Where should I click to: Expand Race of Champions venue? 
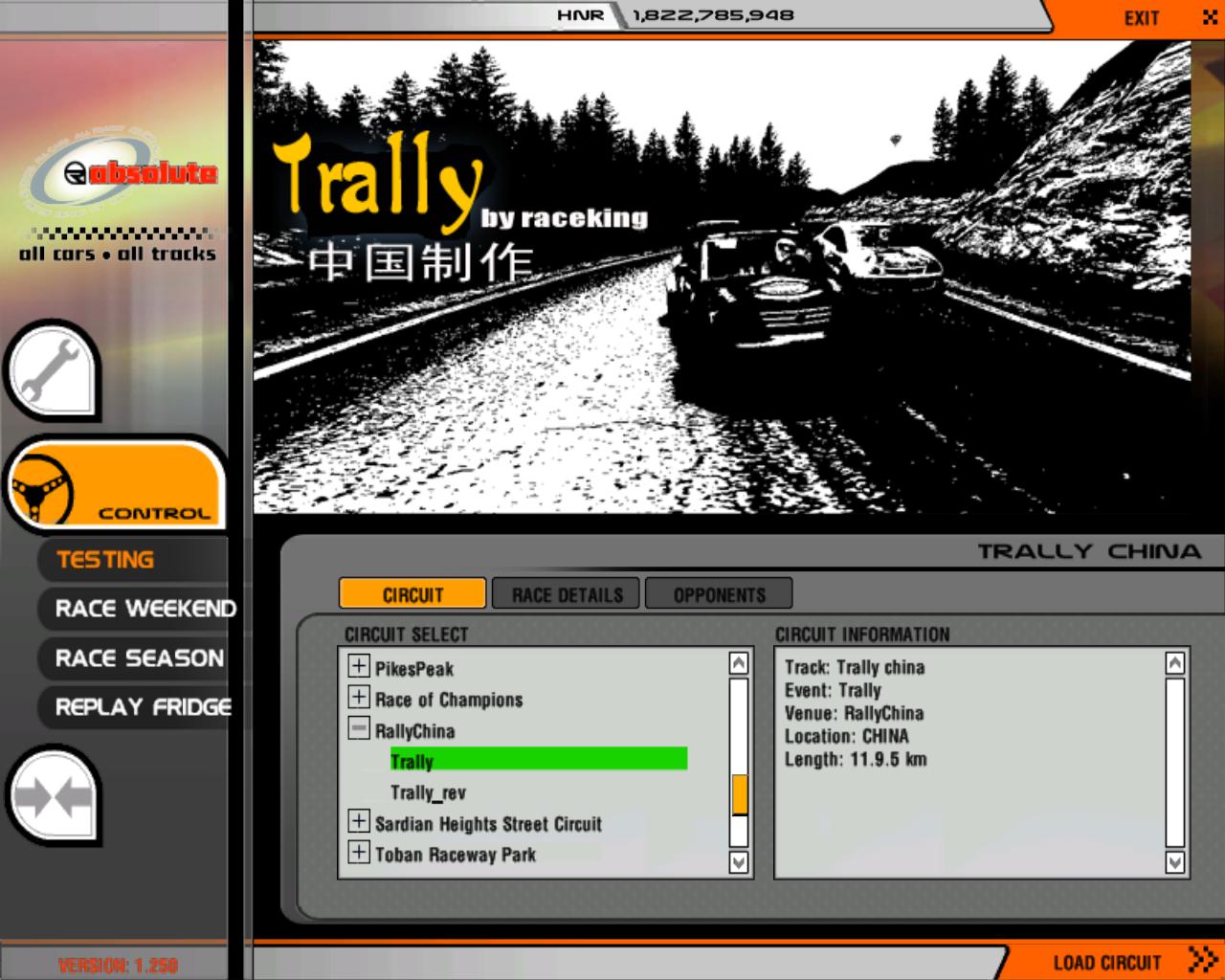pyautogui.click(x=359, y=698)
